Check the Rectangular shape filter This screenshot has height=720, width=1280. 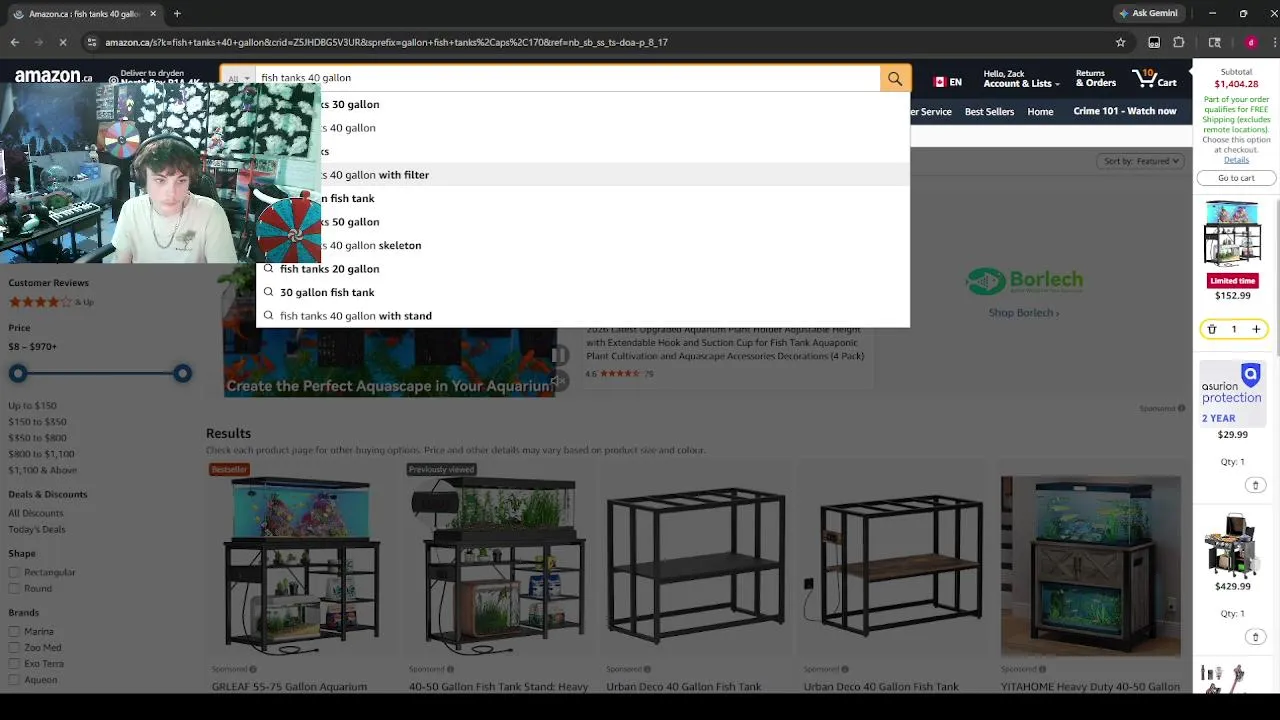click(14, 572)
